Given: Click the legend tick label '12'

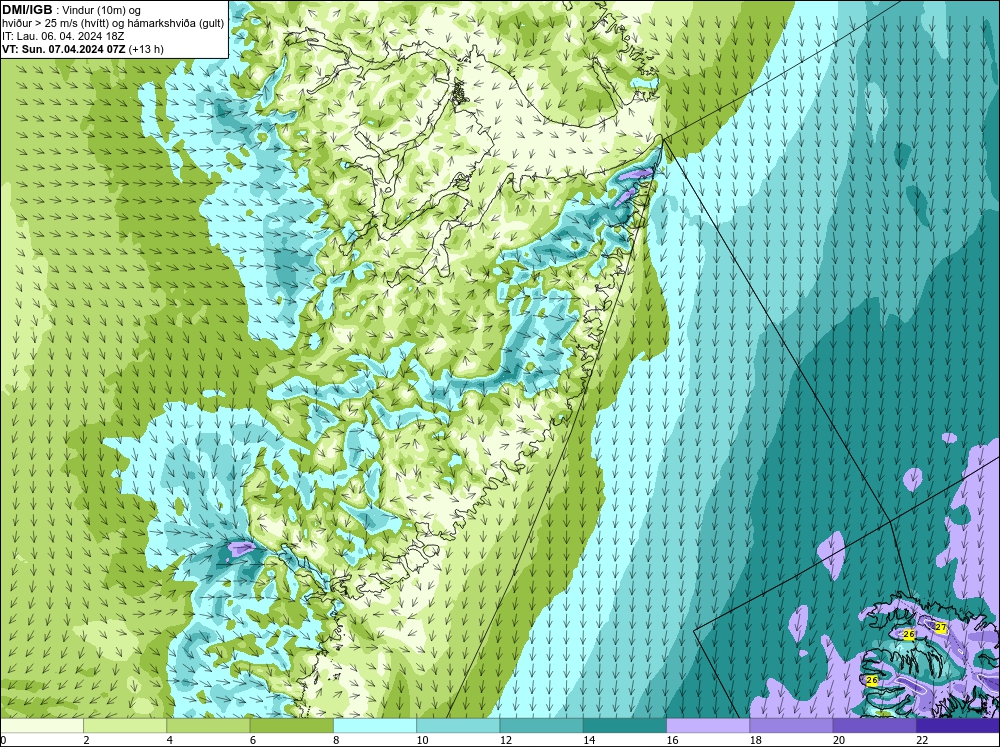Looking at the screenshot, I should point(506,740).
